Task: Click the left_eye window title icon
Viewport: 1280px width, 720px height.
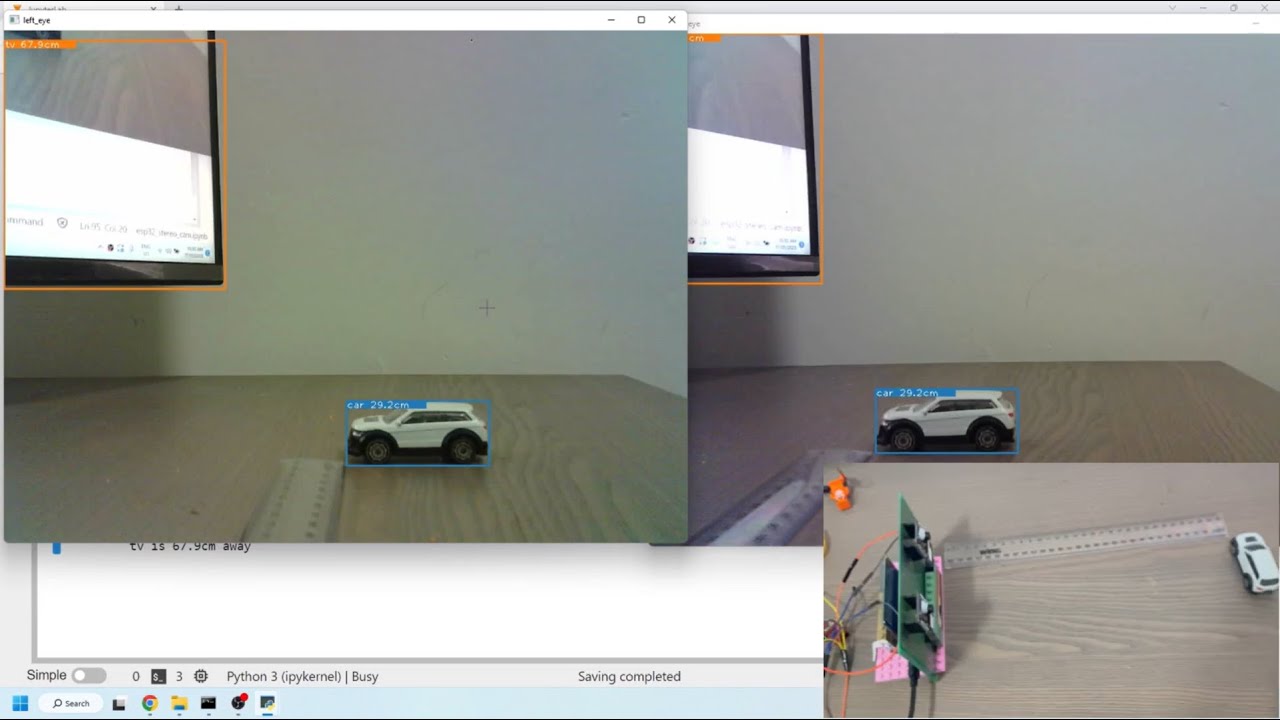Action: pyautogui.click(x=14, y=20)
